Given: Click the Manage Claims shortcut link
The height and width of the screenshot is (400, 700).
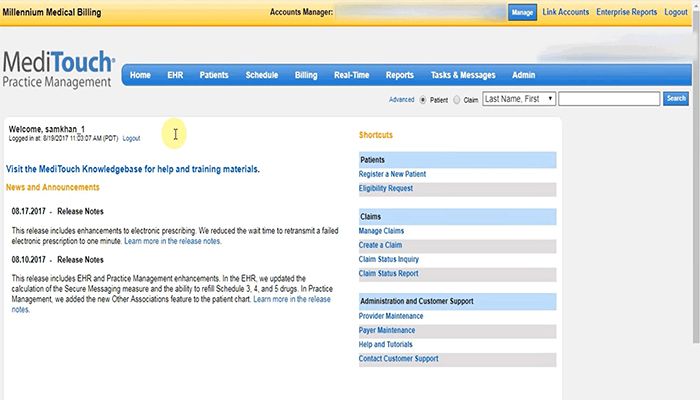Looking at the screenshot, I should tap(381, 231).
